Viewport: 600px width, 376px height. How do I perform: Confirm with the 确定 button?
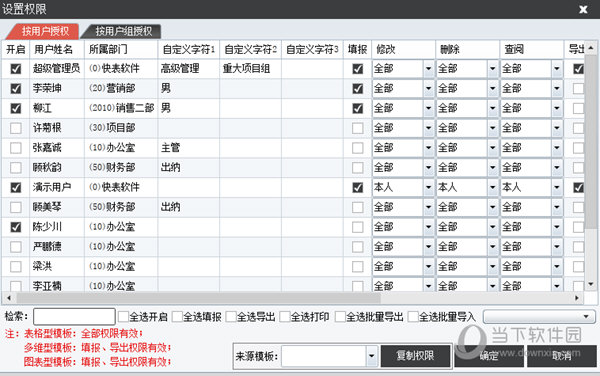click(489, 356)
